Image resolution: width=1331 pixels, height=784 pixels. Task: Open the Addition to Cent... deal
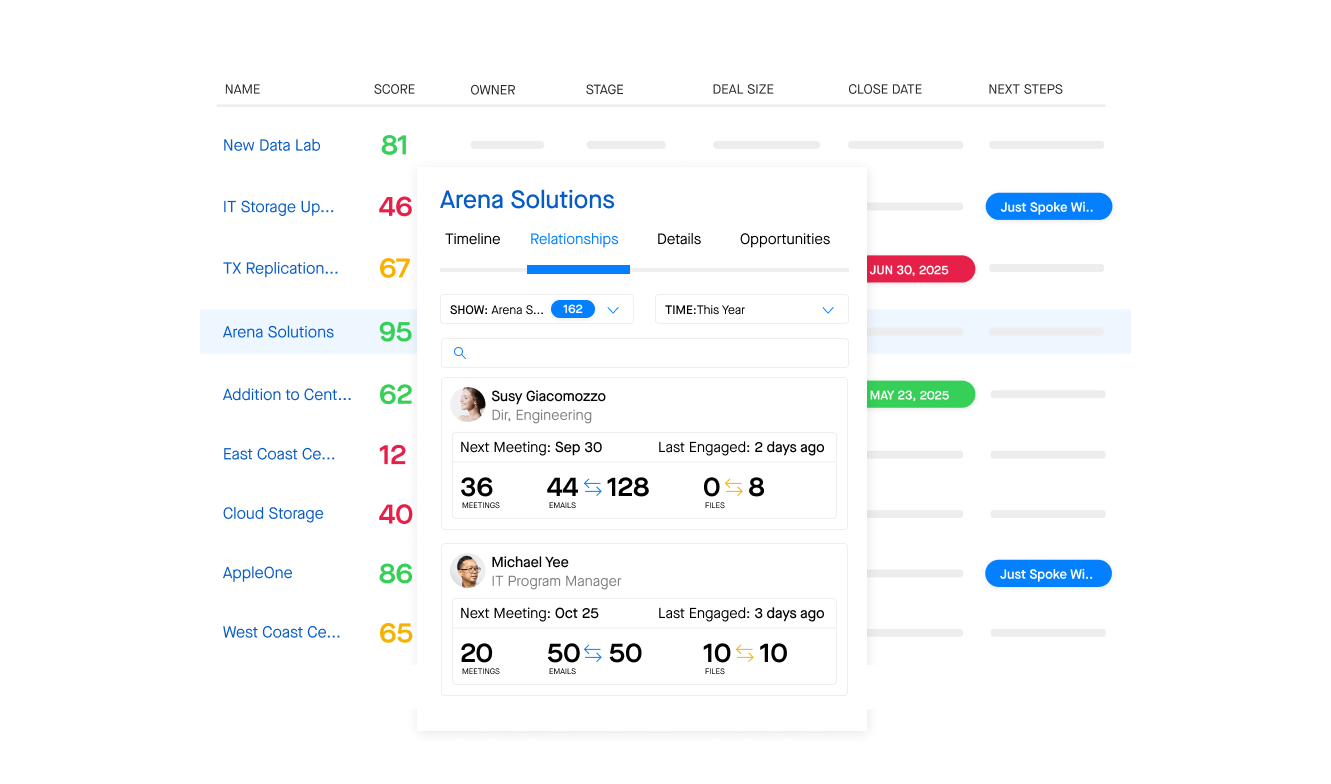(x=288, y=394)
